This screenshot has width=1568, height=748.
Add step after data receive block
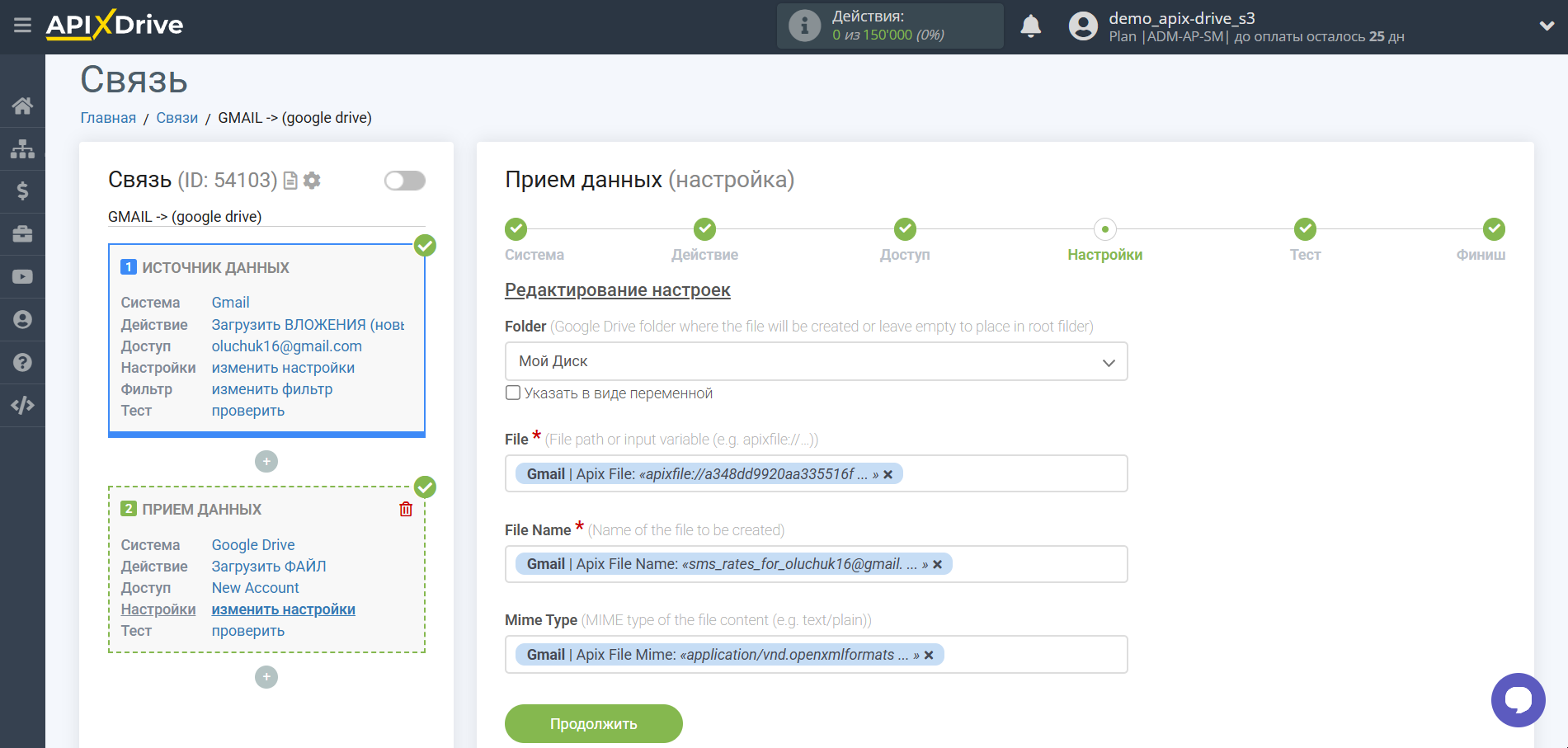point(266,677)
